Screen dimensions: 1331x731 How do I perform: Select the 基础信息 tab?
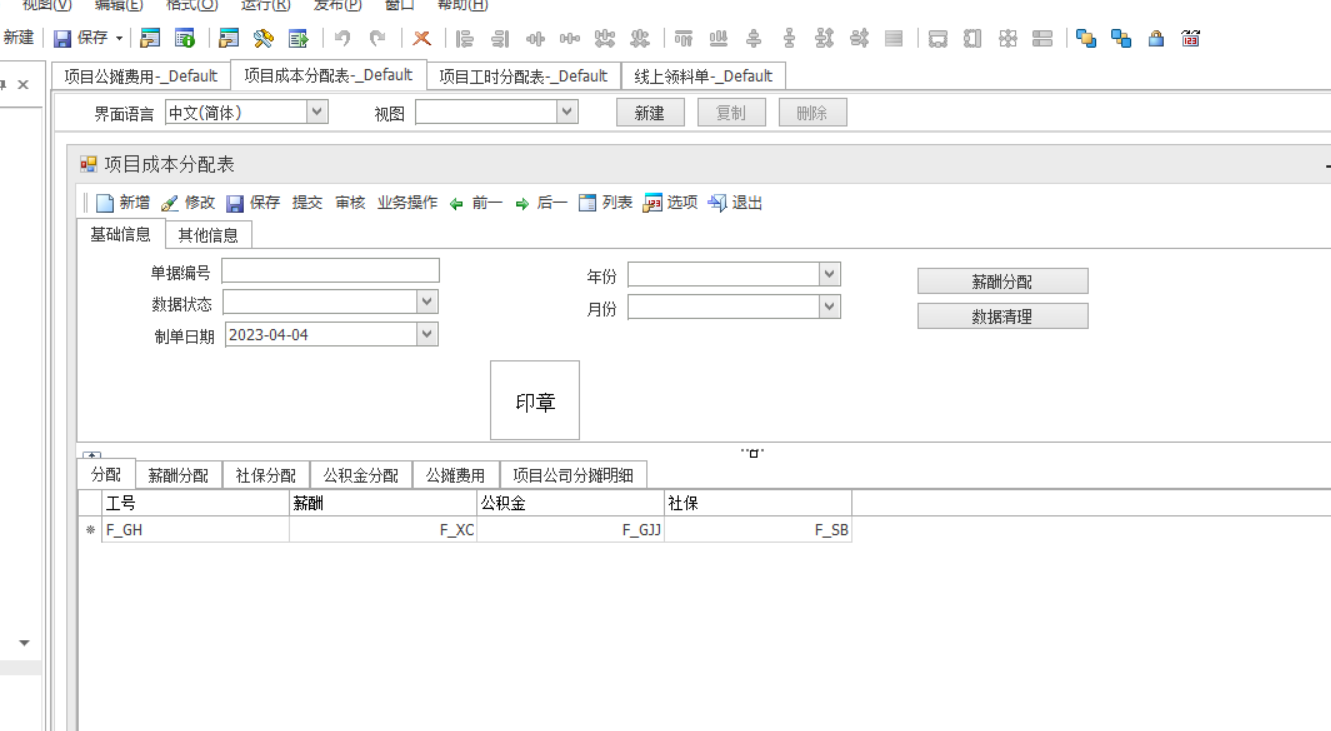(120, 234)
